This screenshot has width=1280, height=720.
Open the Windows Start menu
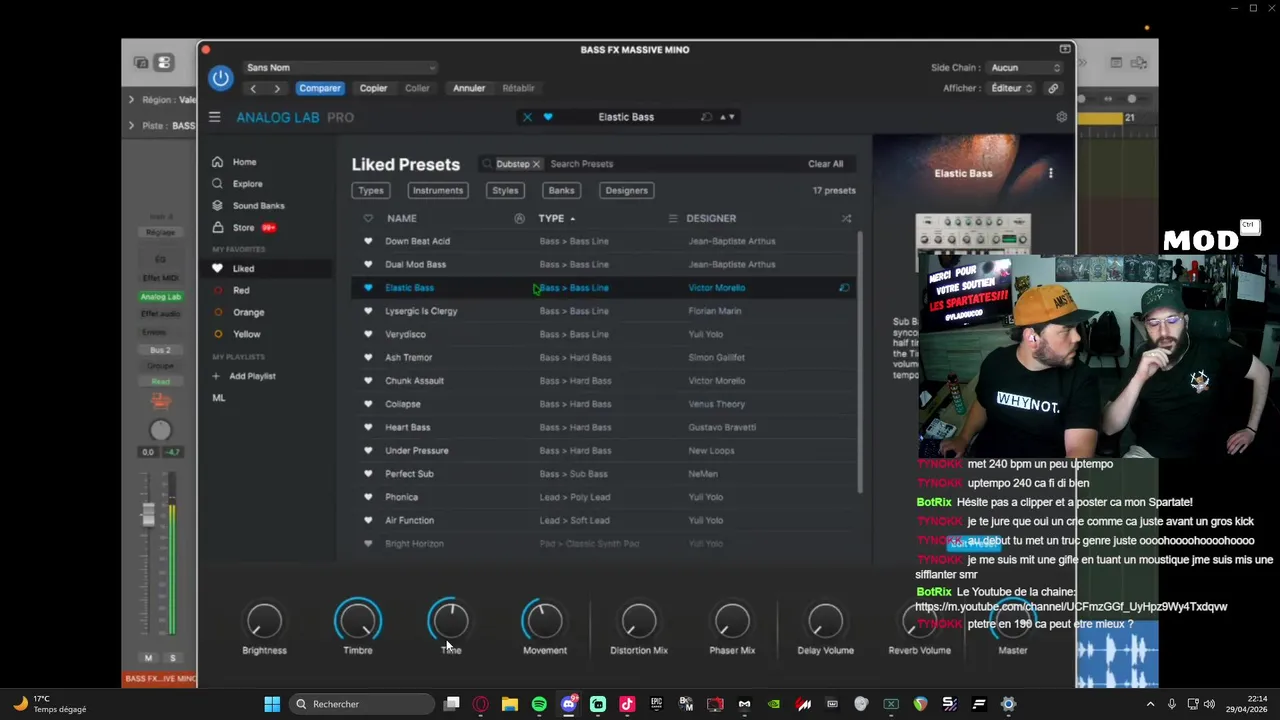[x=272, y=704]
